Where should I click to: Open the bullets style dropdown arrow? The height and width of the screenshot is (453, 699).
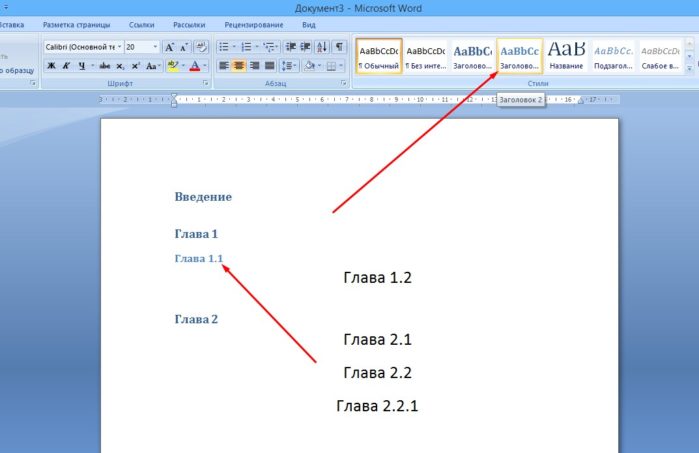[234, 47]
